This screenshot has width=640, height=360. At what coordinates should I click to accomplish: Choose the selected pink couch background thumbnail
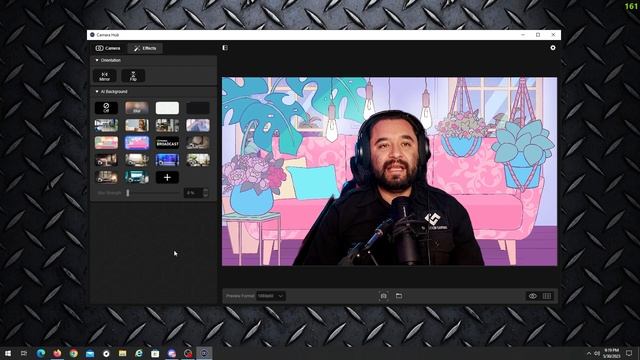[x=137, y=143]
